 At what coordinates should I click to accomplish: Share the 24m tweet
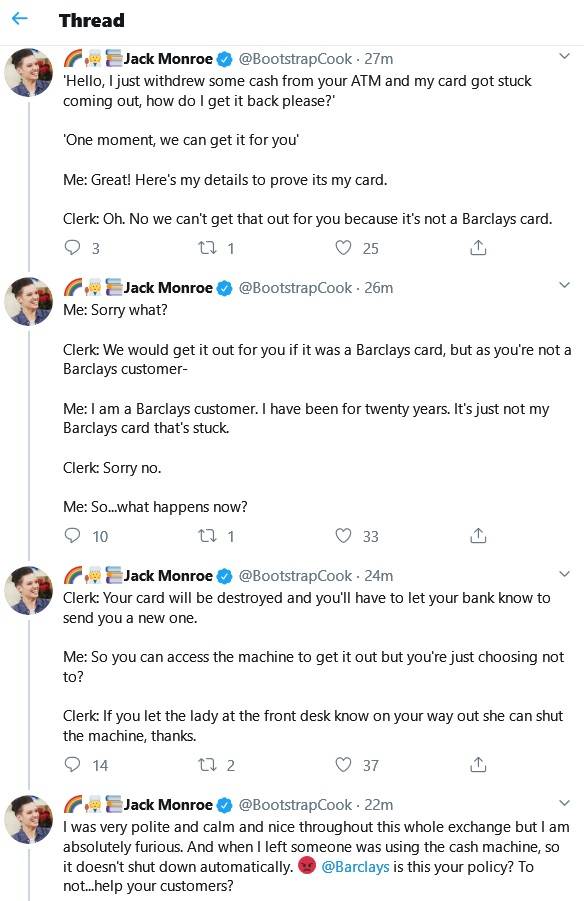(478, 765)
